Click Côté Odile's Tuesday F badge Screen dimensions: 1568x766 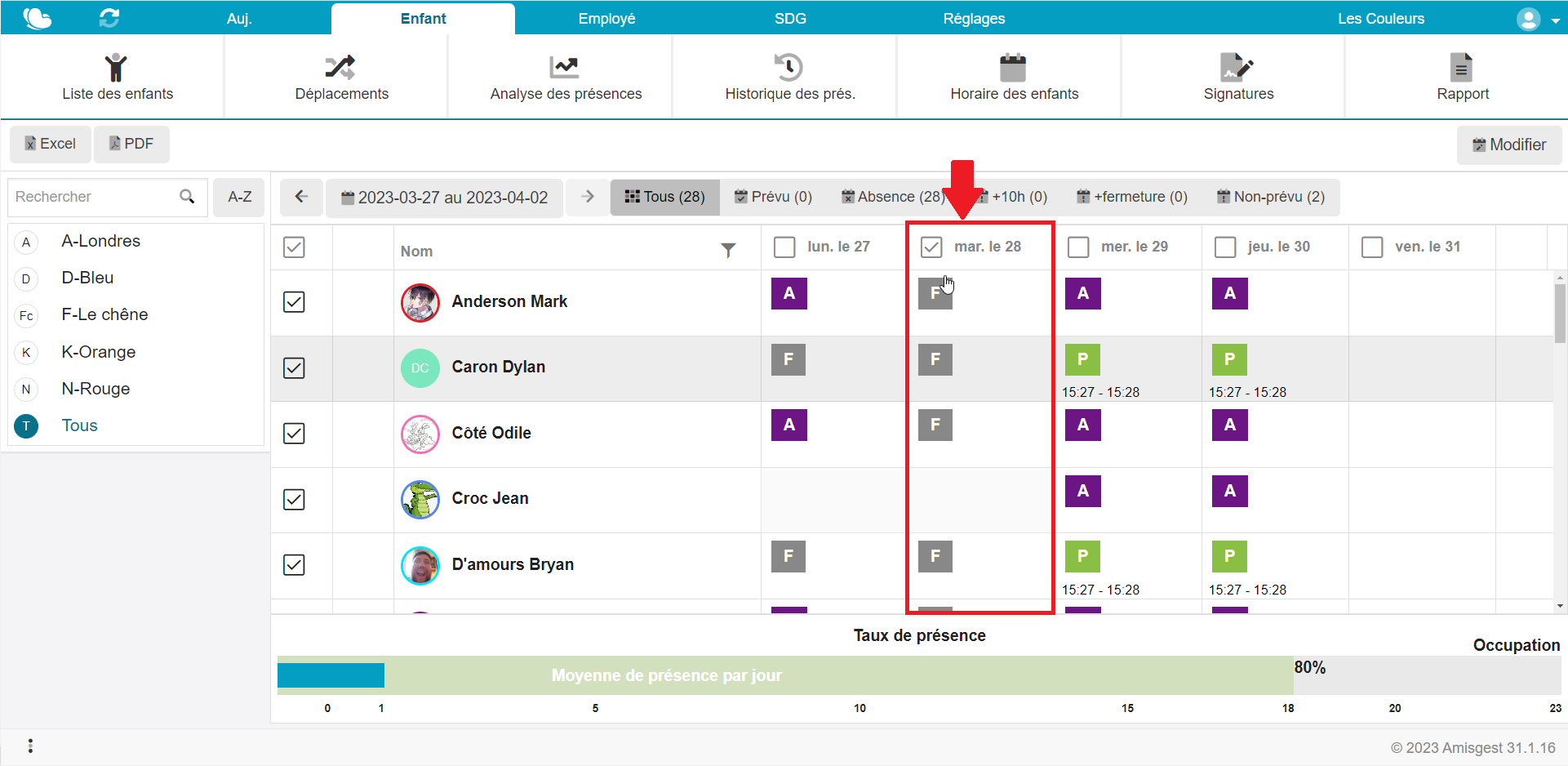pos(935,425)
